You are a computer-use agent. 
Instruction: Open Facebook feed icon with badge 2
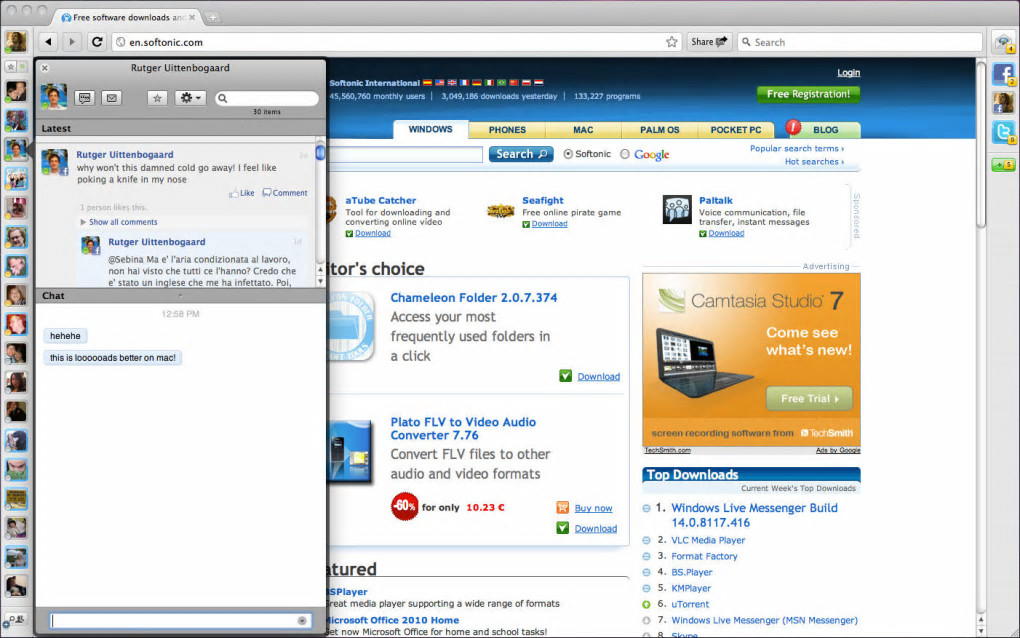(1004, 74)
